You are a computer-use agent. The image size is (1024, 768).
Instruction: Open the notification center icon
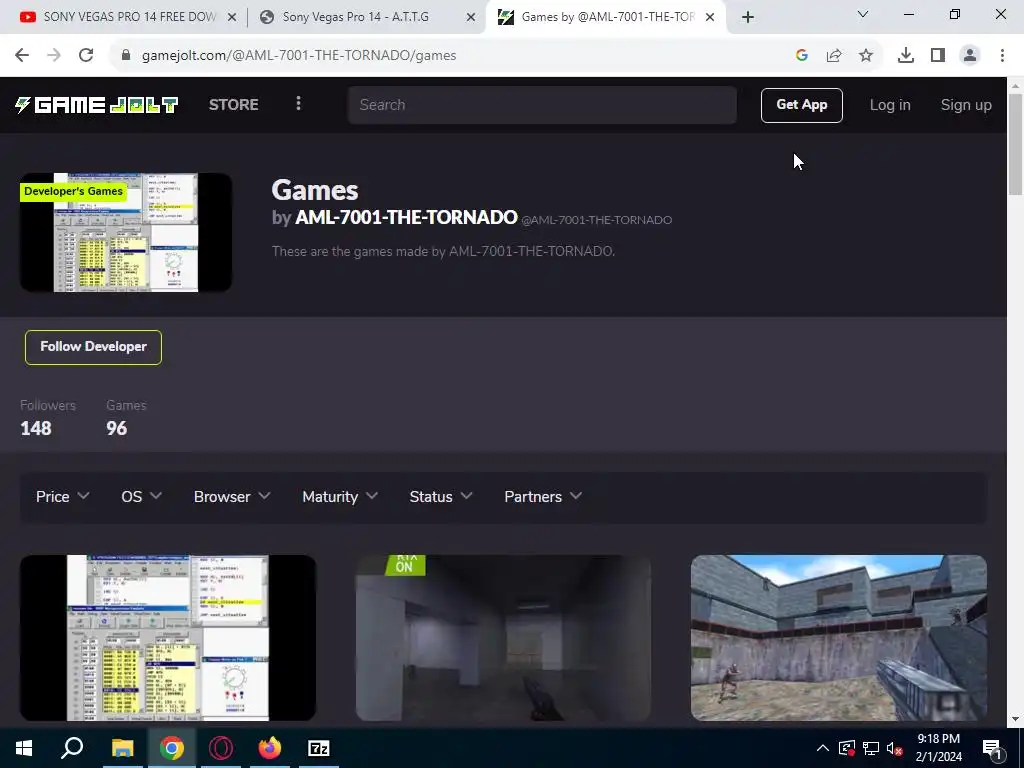(993, 749)
